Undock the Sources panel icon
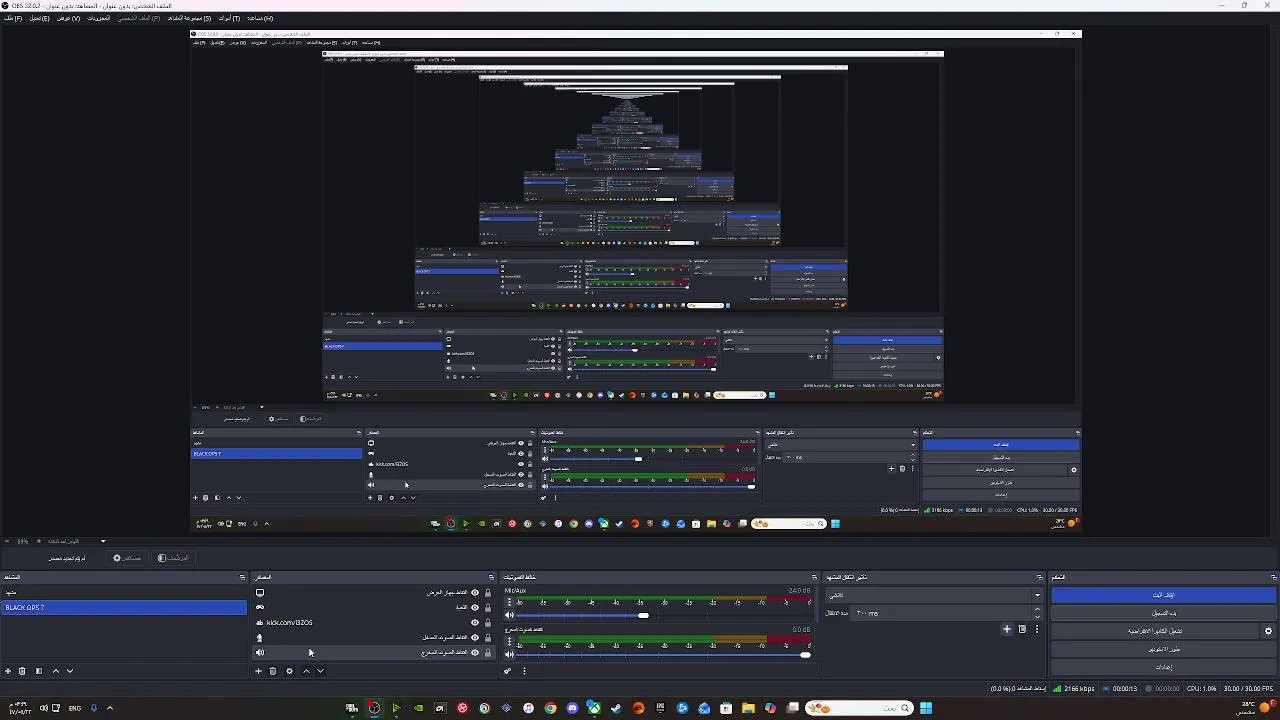The width and height of the screenshot is (1280, 720). [491, 577]
